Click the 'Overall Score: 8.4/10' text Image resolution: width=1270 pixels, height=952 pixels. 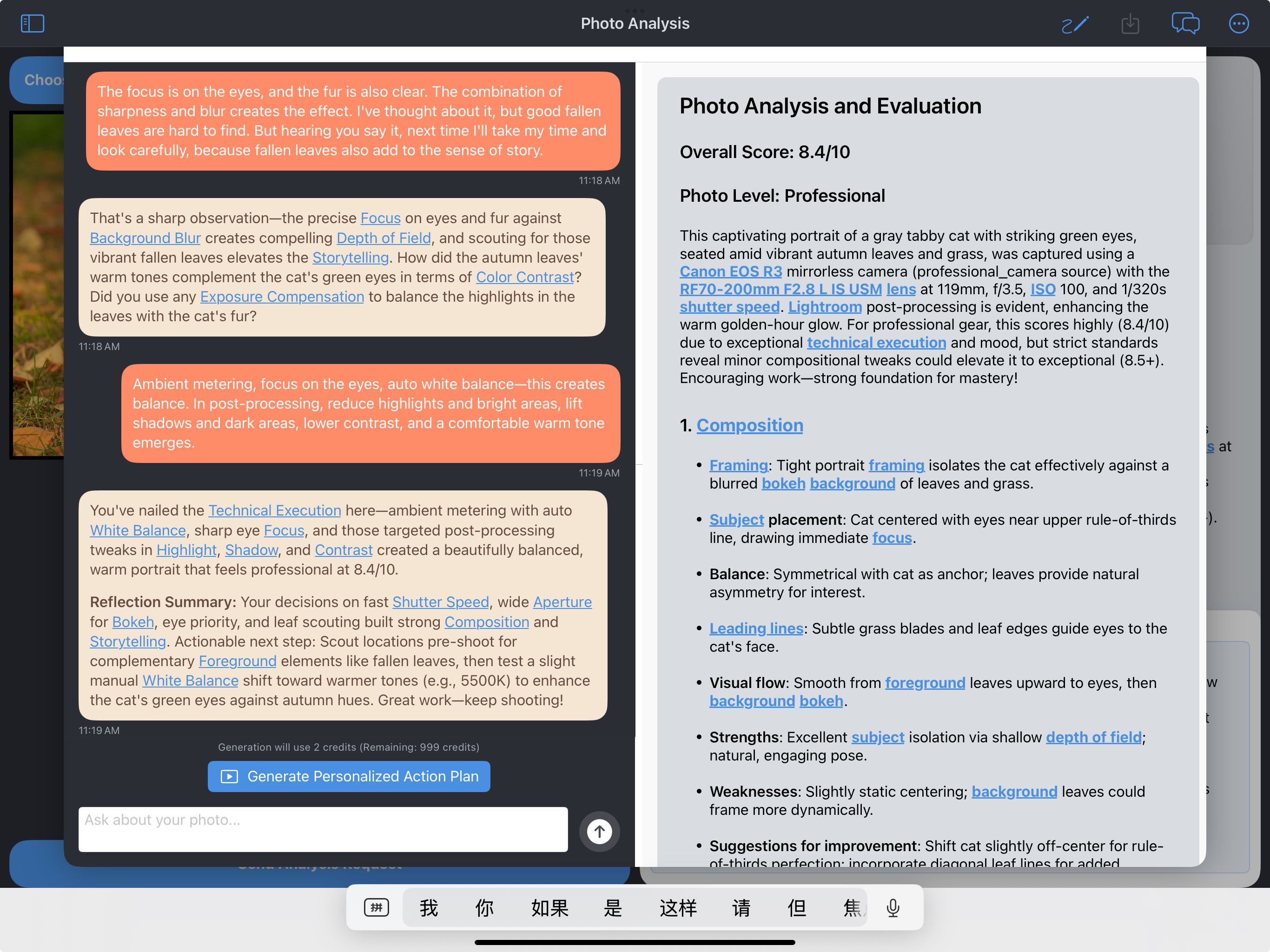(x=765, y=152)
